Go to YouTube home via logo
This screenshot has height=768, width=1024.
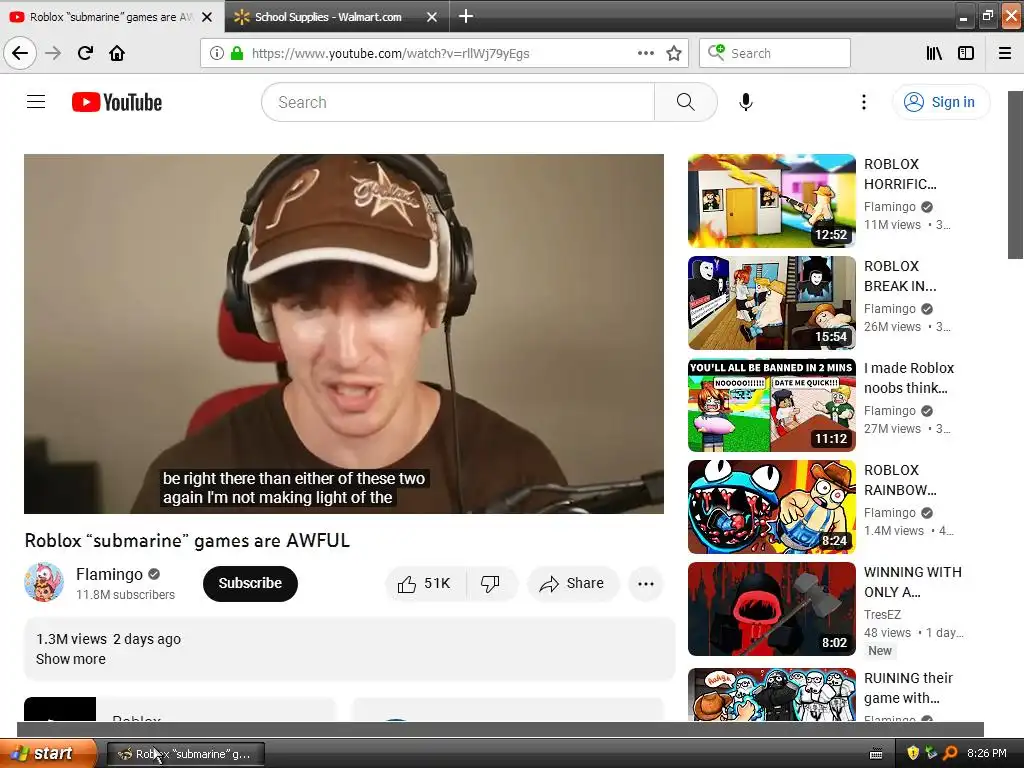click(x=117, y=102)
